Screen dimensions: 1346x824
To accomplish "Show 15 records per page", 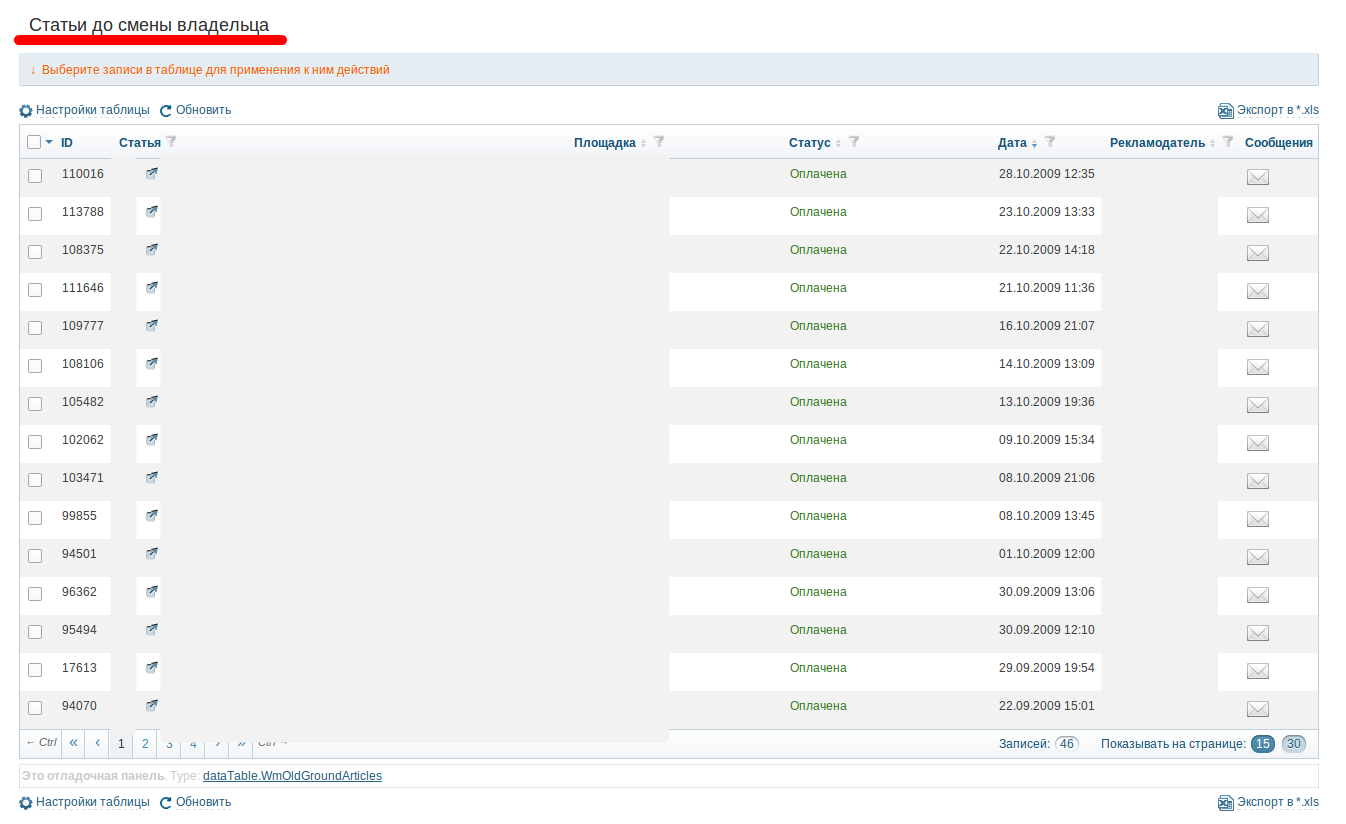I will (1263, 743).
